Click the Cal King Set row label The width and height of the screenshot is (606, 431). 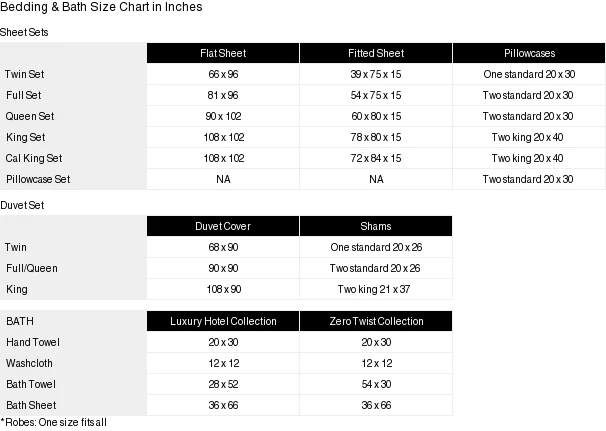(34, 158)
